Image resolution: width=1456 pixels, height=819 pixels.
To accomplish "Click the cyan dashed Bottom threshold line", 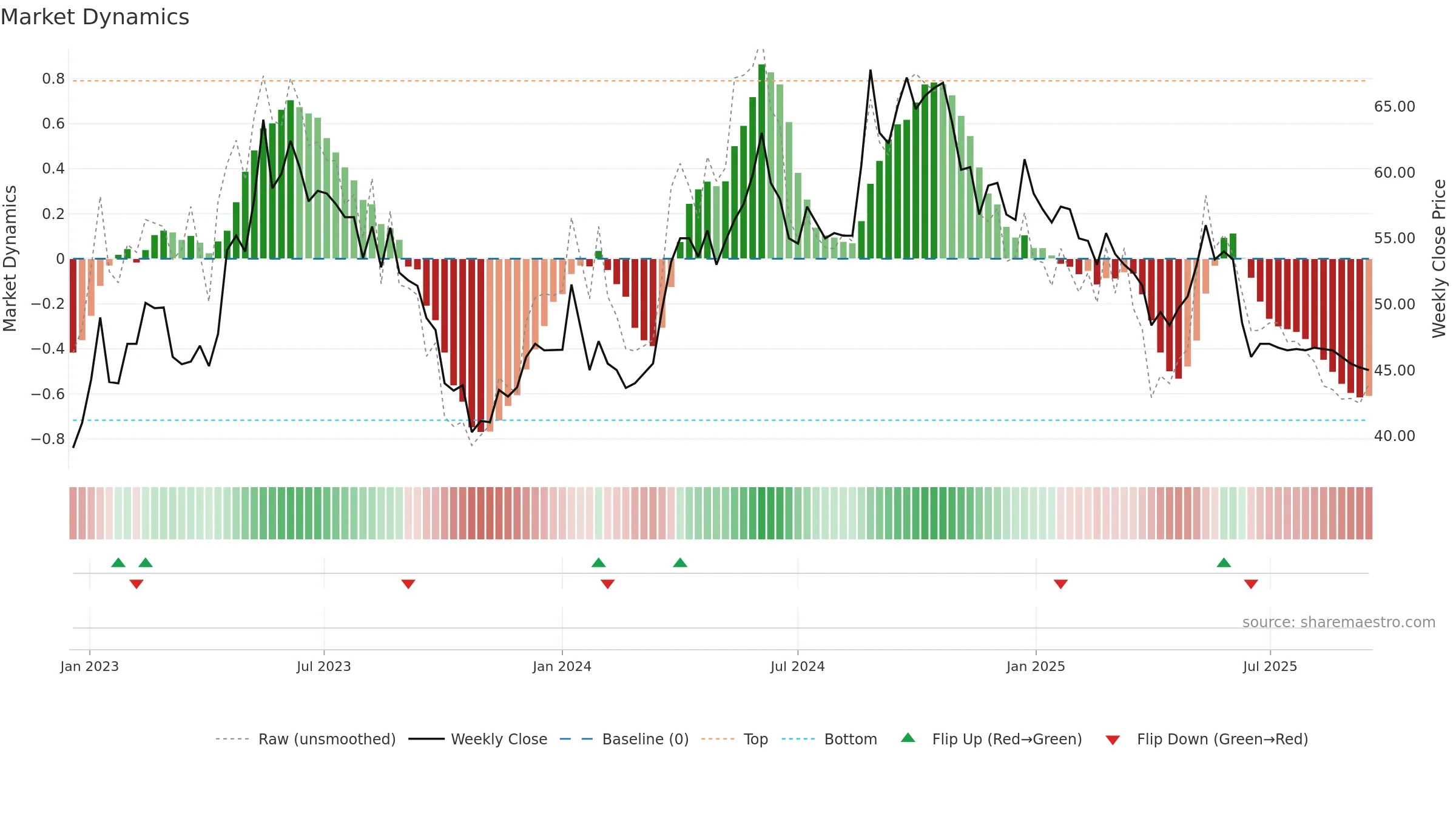I will [x=719, y=420].
